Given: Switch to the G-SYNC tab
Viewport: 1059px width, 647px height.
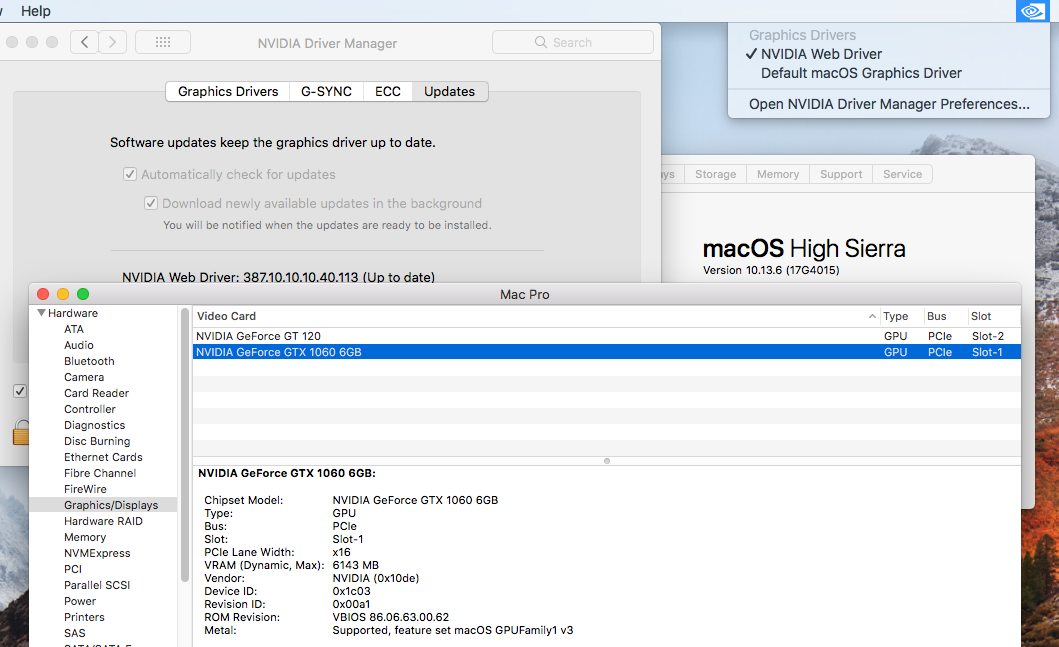Looking at the screenshot, I should coord(326,91).
